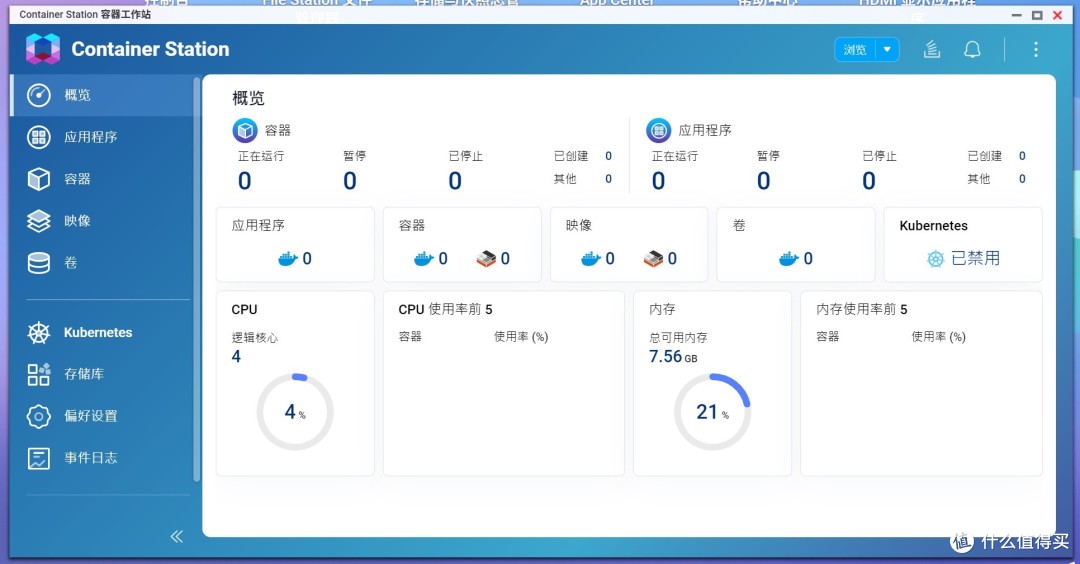
Task: Go to 容器 containers in sidebar
Action: pyautogui.click(x=101, y=179)
